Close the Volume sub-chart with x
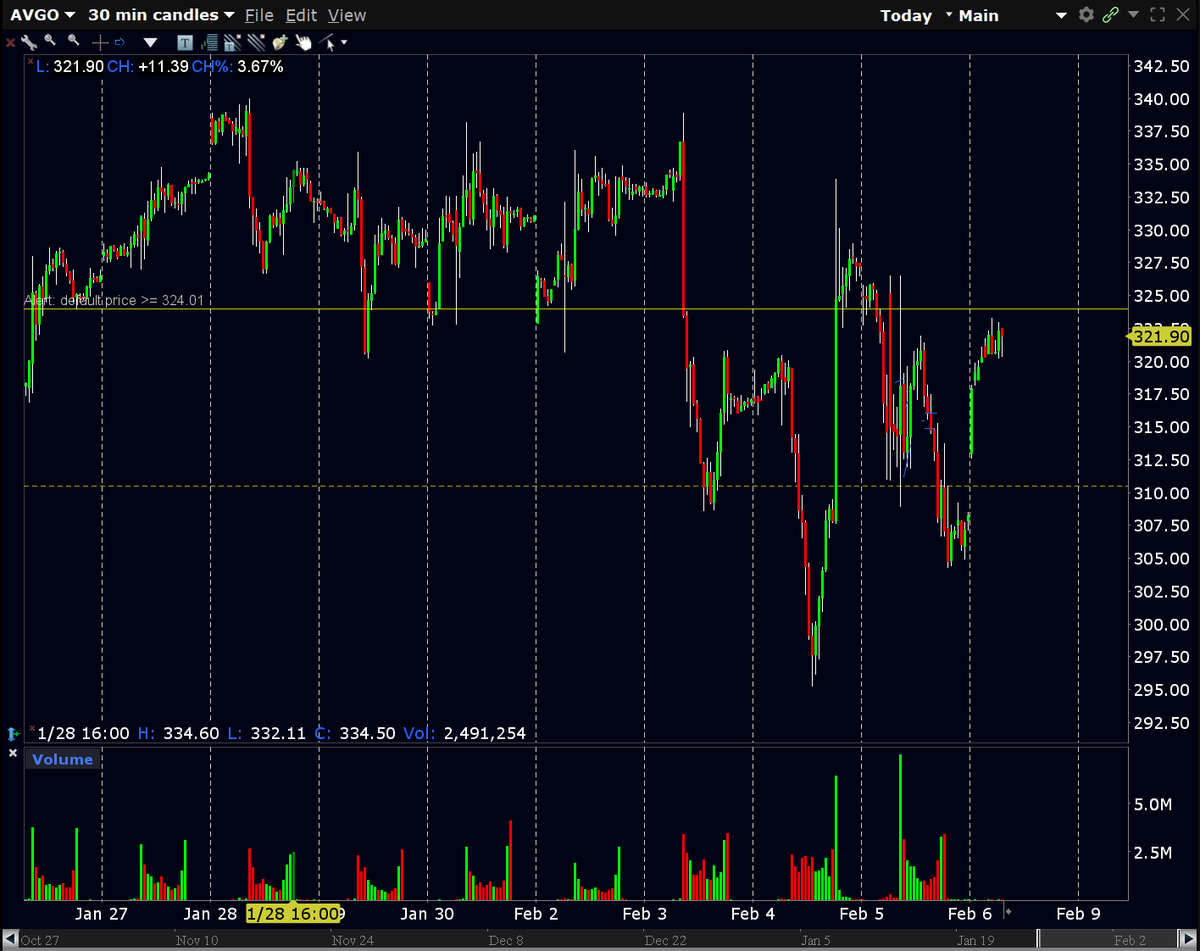1200x951 pixels. pyautogui.click(x=13, y=752)
